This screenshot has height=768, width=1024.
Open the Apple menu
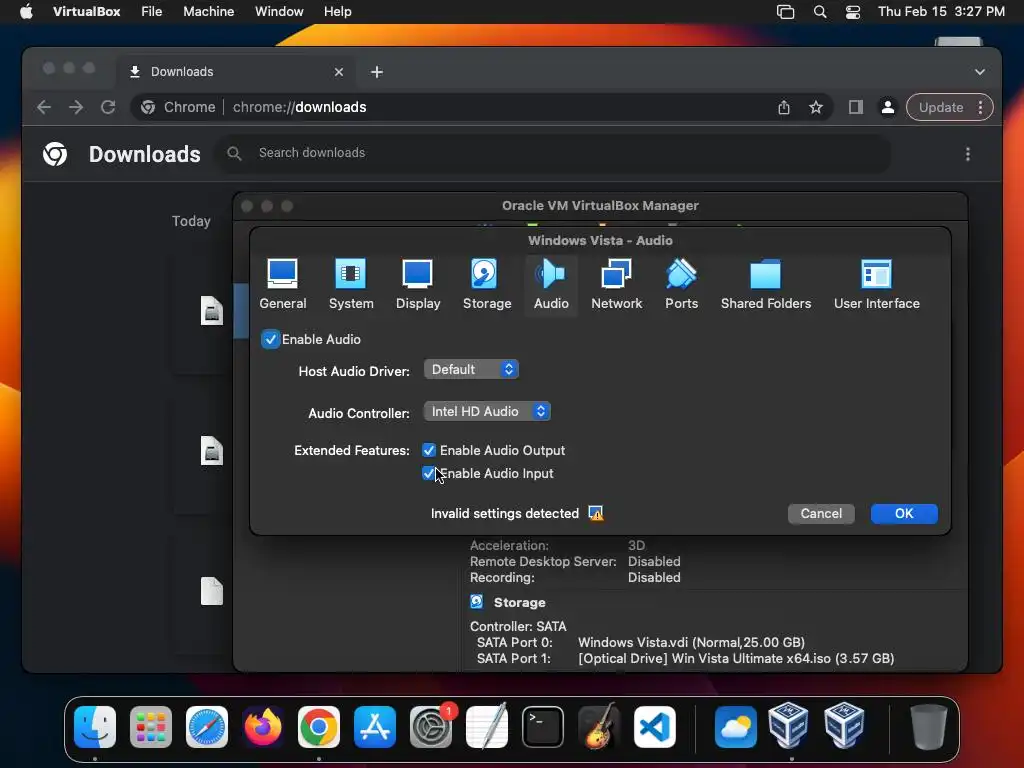pos(26,12)
